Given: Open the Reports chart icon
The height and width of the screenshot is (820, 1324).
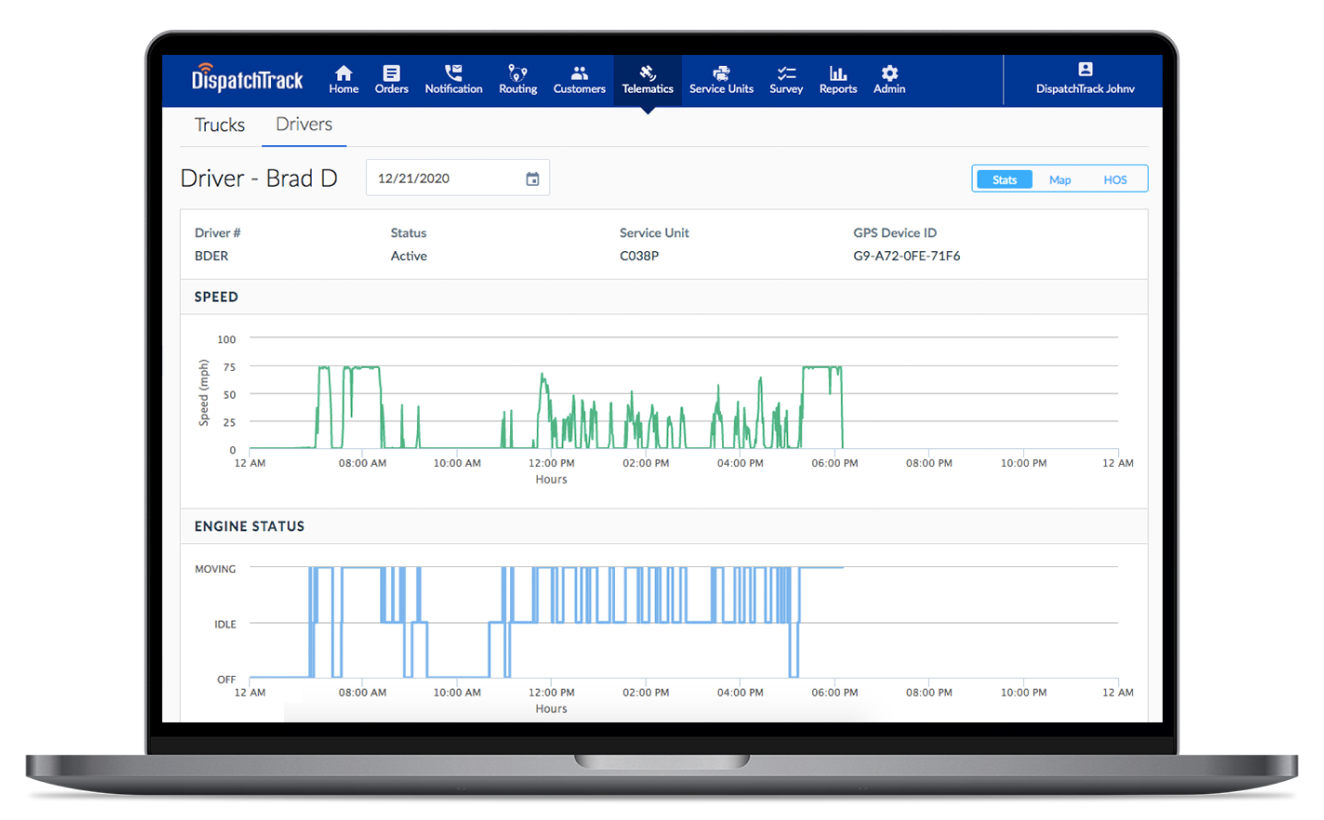Looking at the screenshot, I should 838,73.
